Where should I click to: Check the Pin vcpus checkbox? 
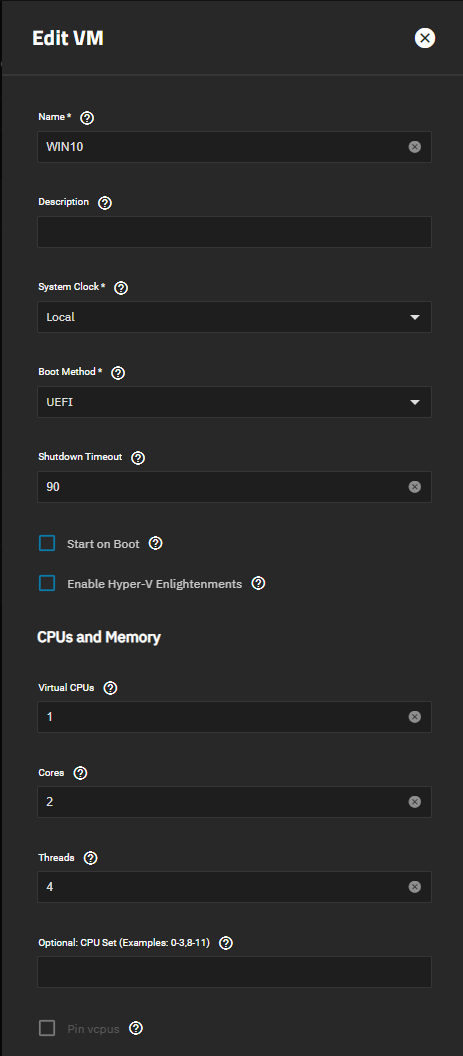tap(47, 1028)
